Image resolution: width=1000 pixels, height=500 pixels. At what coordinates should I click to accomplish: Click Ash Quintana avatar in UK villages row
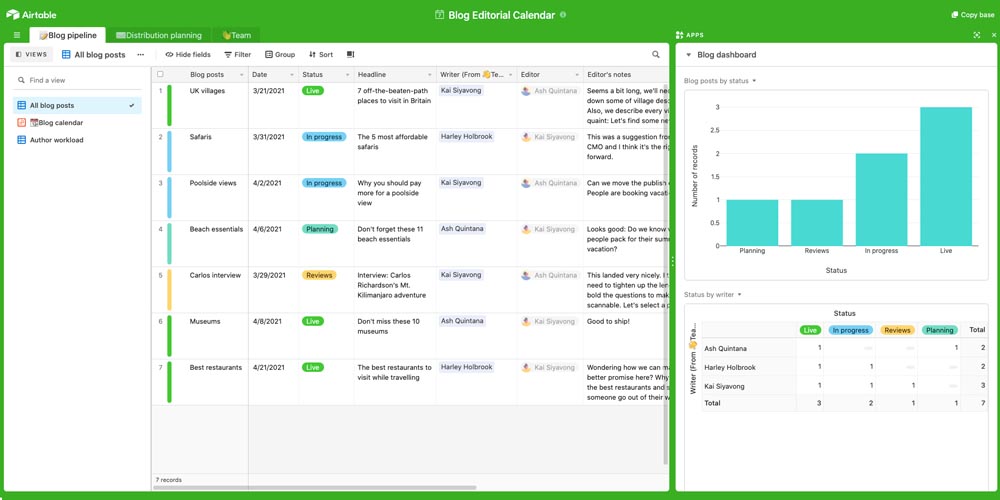pyautogui.click(x=526, y=91)
